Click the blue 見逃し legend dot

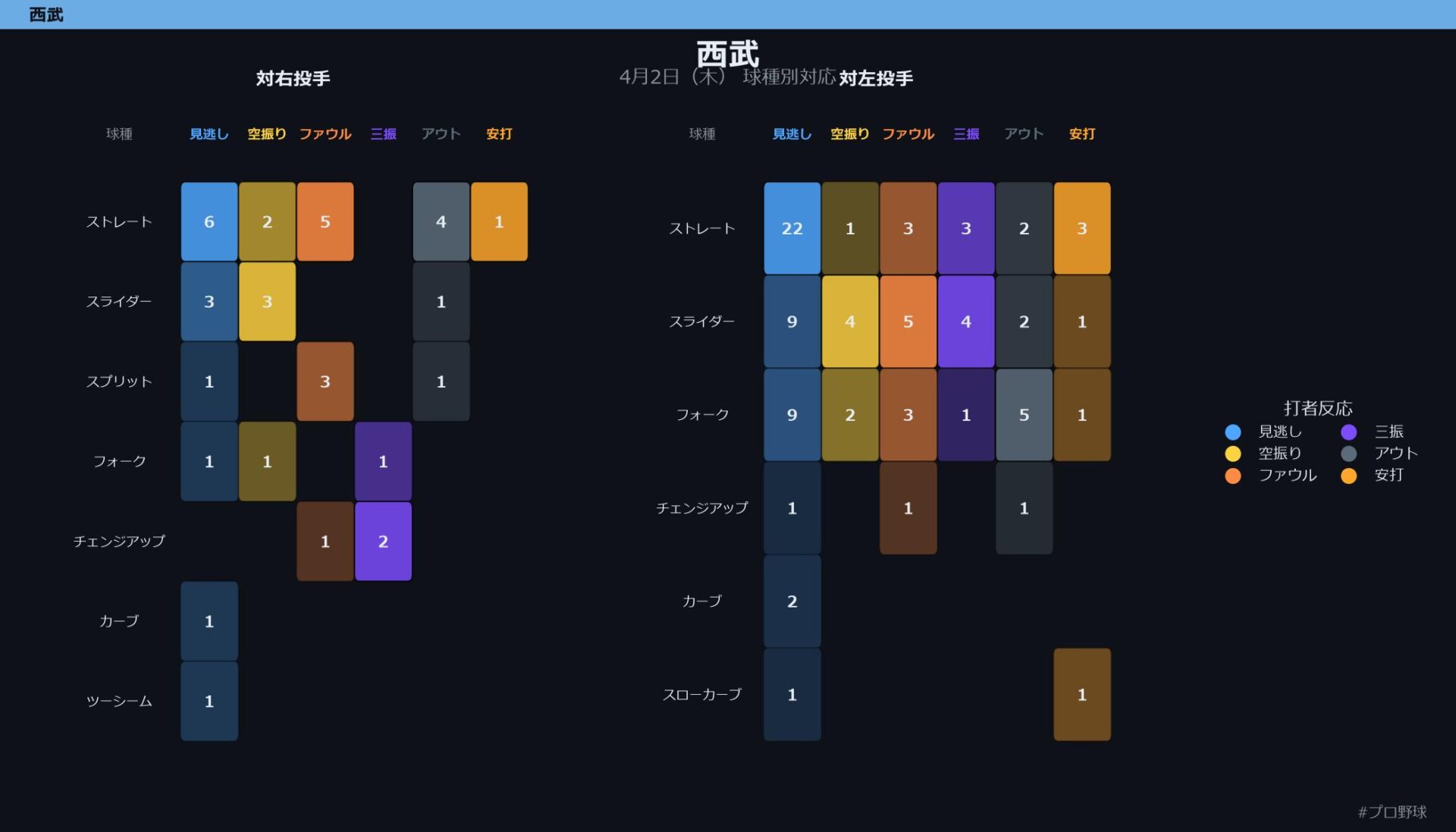1233,432
